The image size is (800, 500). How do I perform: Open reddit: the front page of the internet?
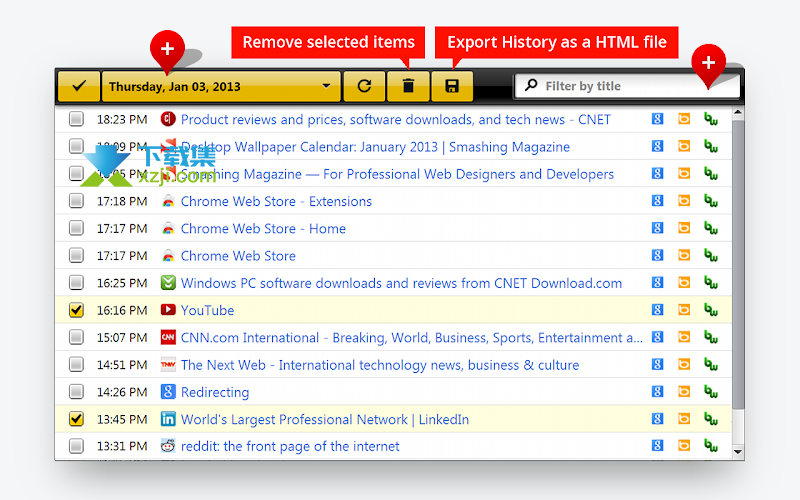click(x=290, y=446)
